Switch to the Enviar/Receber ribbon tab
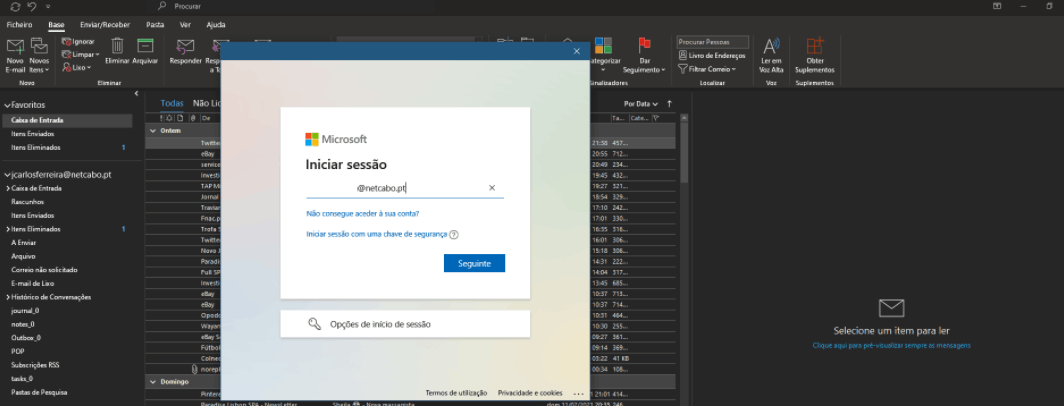The width and height of the screenshot is (1064, 406). [x=104, y=24]
